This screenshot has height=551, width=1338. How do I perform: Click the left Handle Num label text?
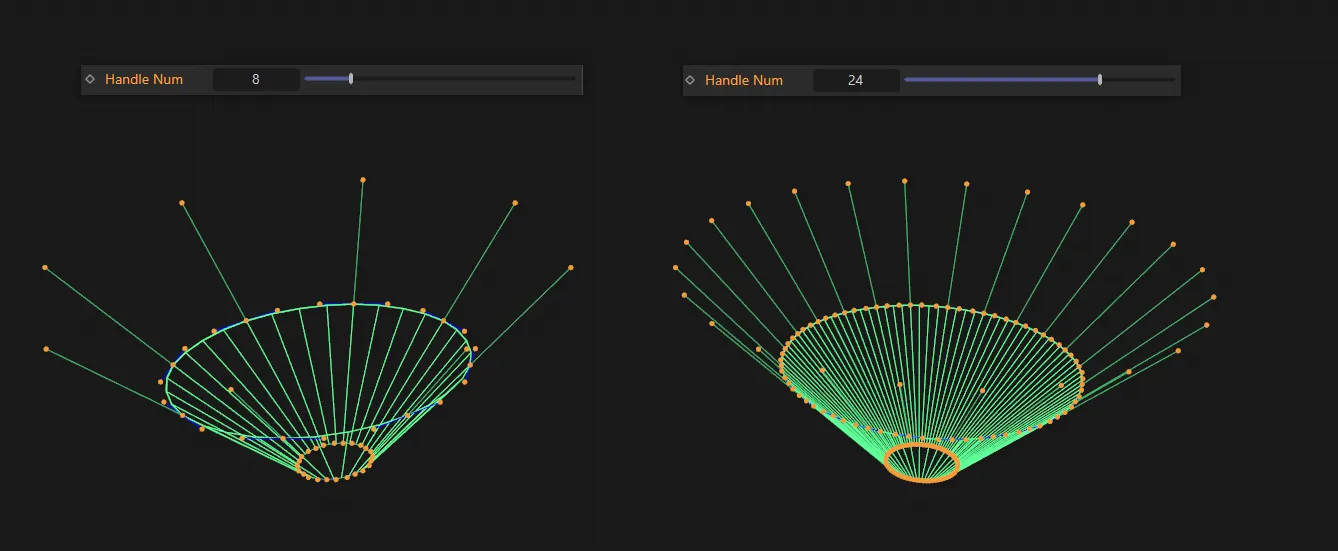click(x=144, y=79)
